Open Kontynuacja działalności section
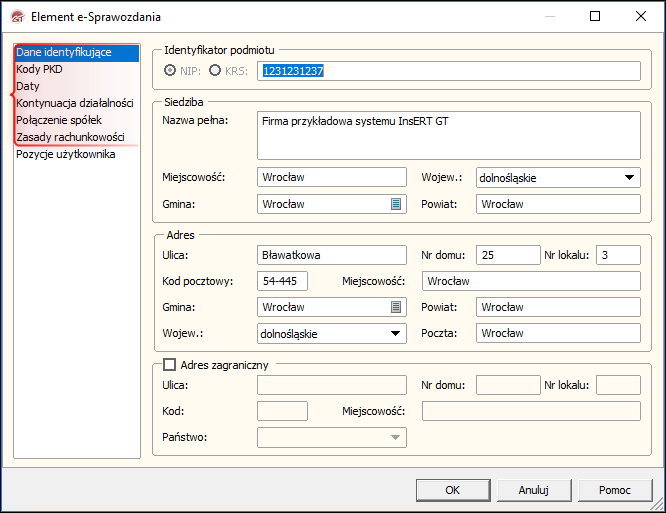 coord(77,103)
